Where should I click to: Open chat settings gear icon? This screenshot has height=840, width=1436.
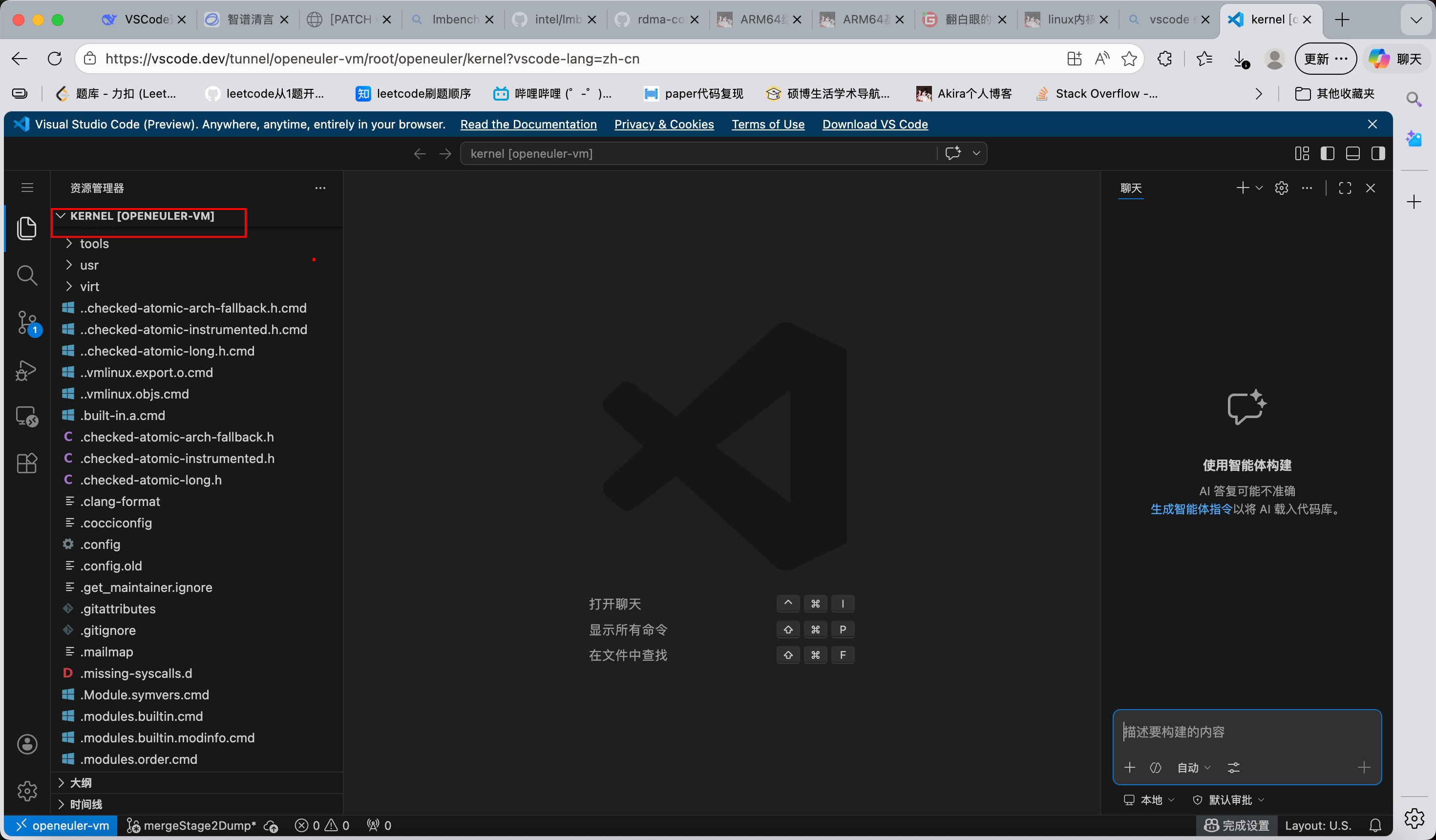(1281, 188)
